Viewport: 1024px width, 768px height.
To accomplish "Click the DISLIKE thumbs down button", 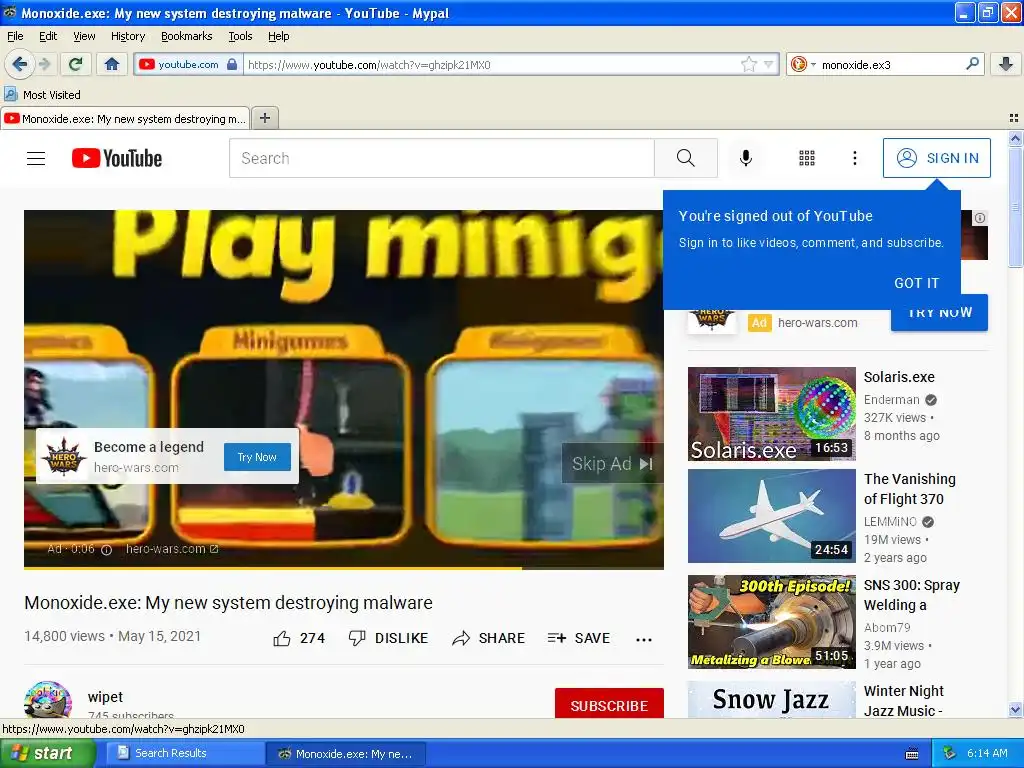I will [389, 638].
